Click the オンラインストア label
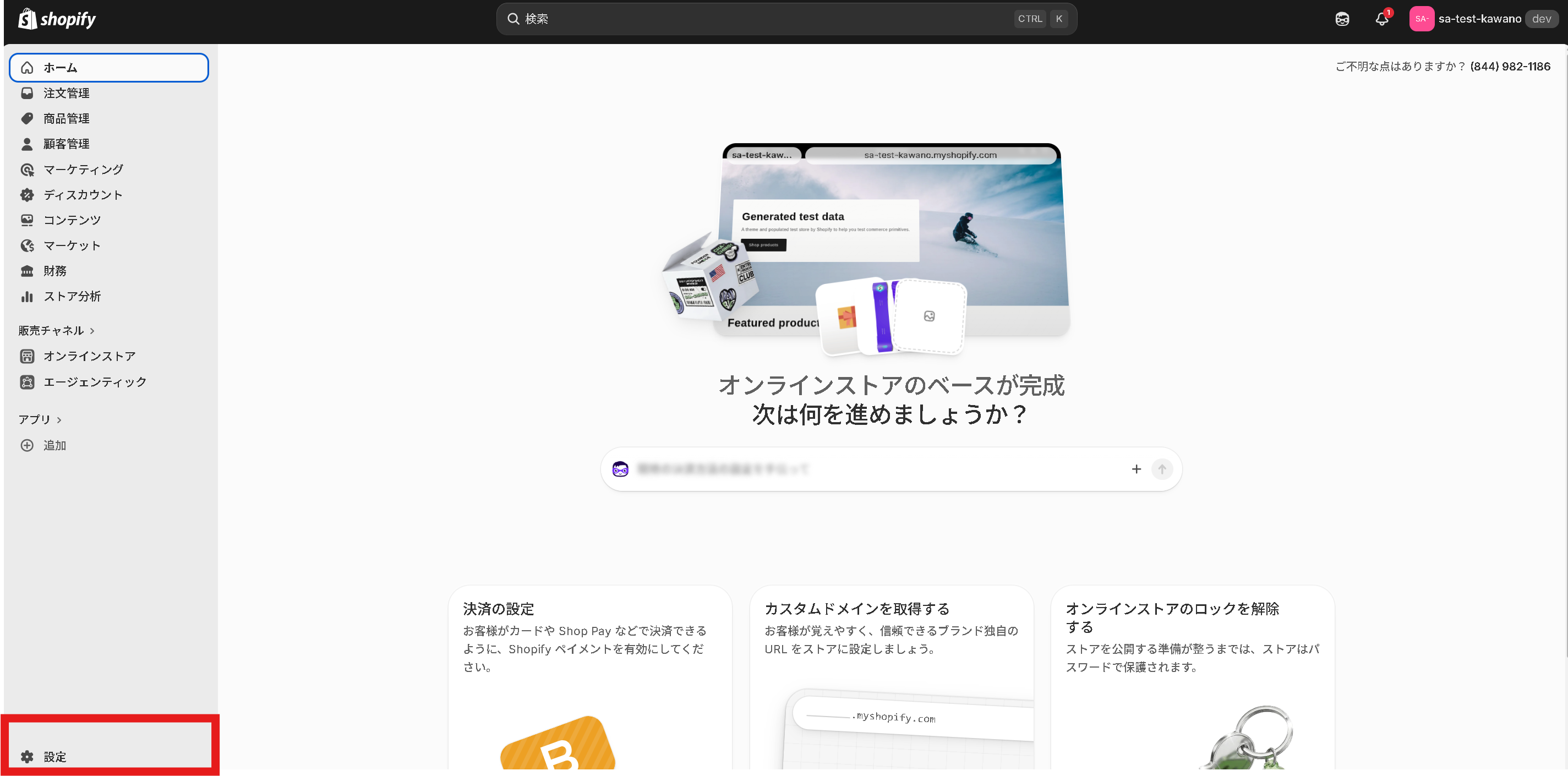This screenshot has width=1568, height=776. [90, 356]
